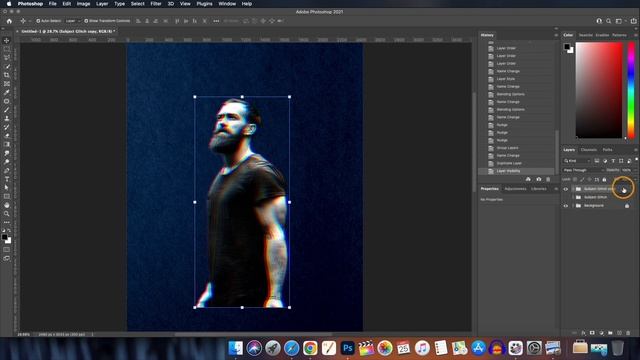Screen dimensions: 640x360
Task: Open the workspace switcher dropdown
Action: click(x=620, y=21)
